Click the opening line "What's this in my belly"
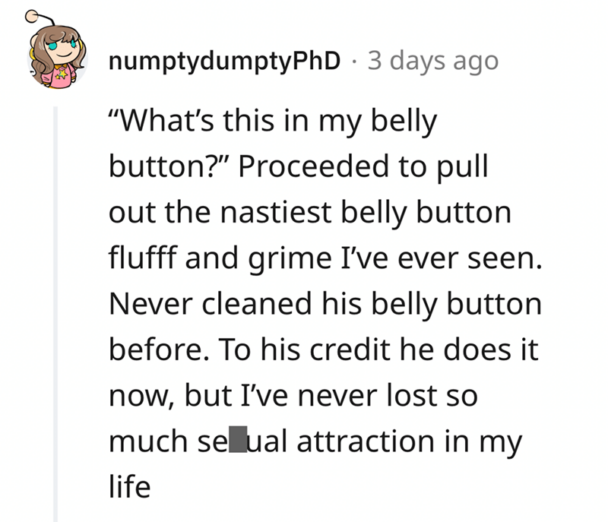This screenshot has width=608, height=522. tap(273, 121)
